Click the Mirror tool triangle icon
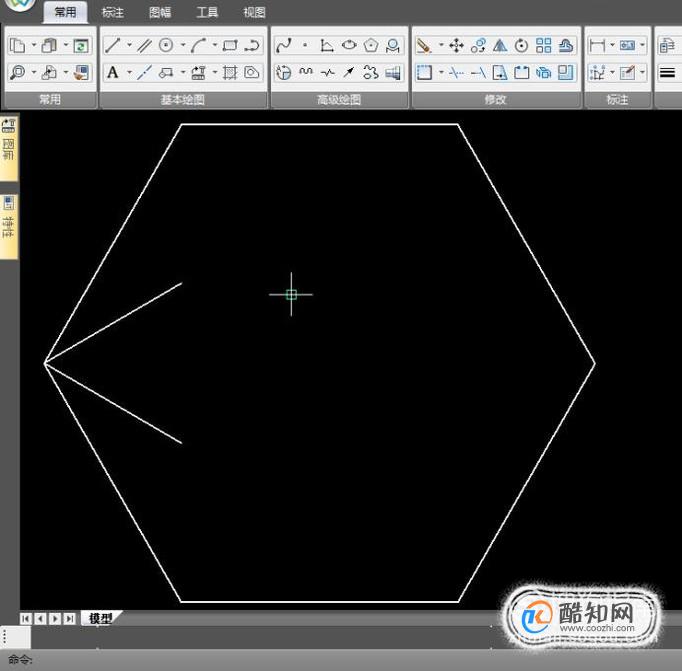This screenshot has width=682, height=671. (x=500, y=45)
